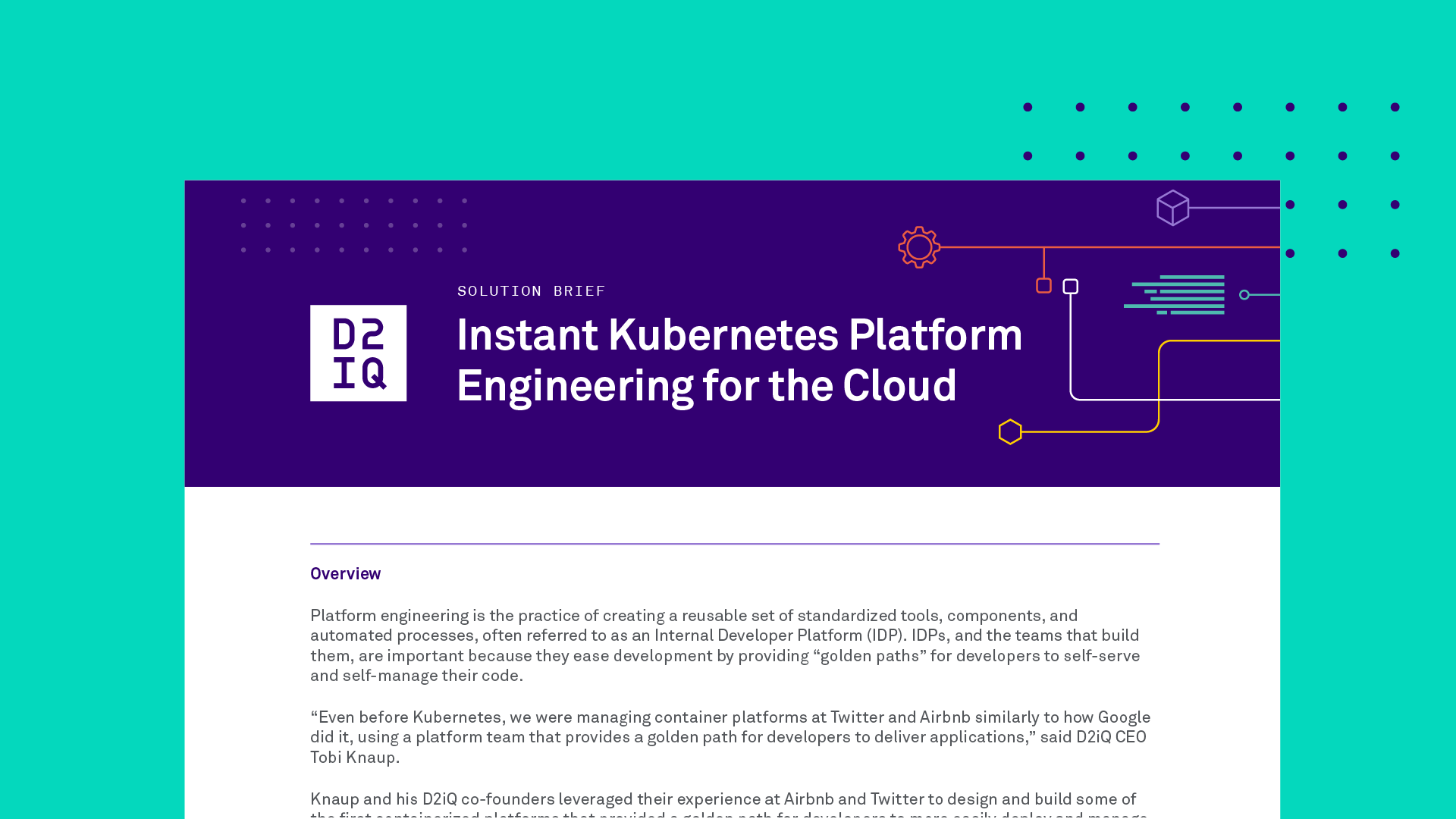Viewport: 1456px width, 819px height.
Task: Click the paragraph beginning Platform engineering is
Action: point(725,645)
